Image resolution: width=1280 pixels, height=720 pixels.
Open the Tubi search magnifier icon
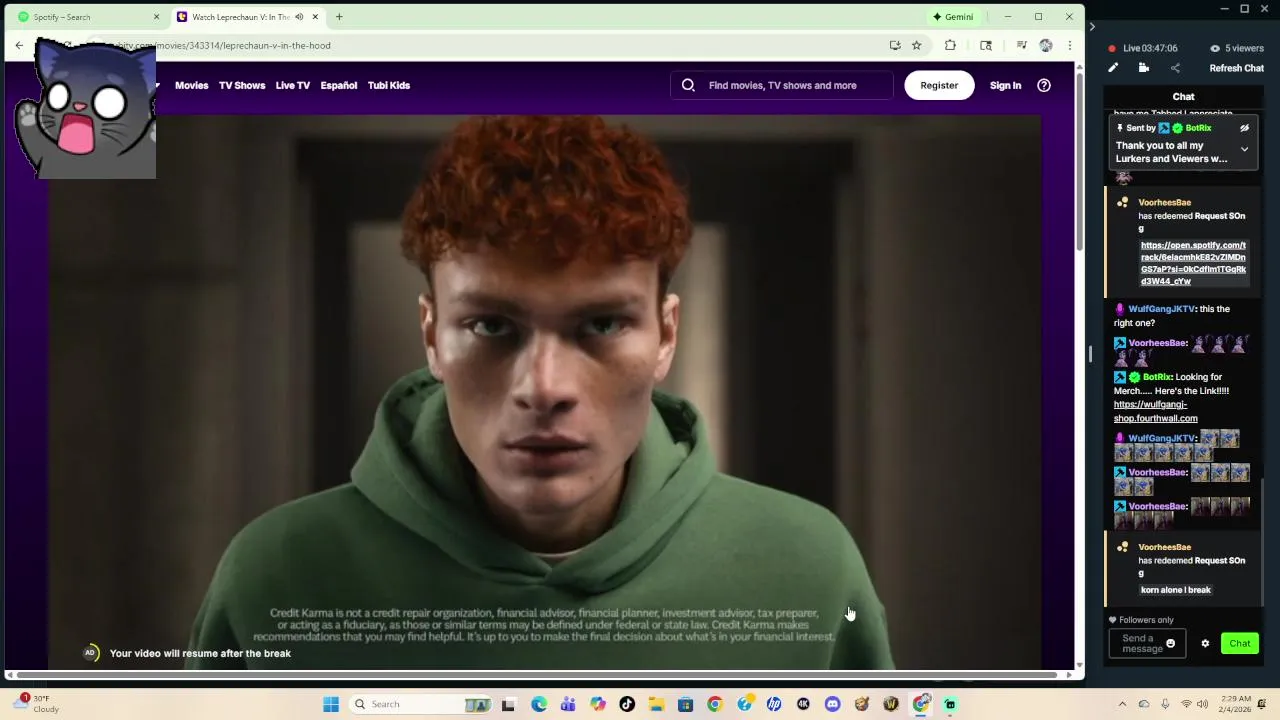pos(688,85)
